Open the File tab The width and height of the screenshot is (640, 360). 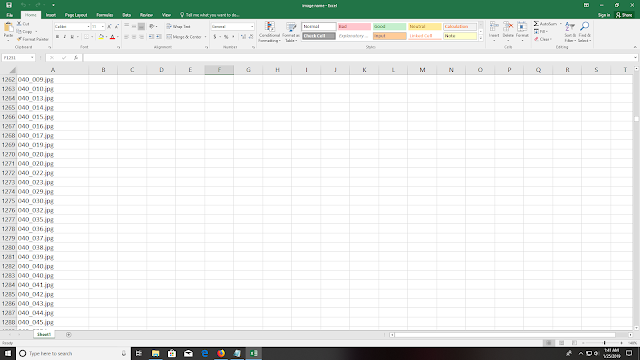pos(9,15)
